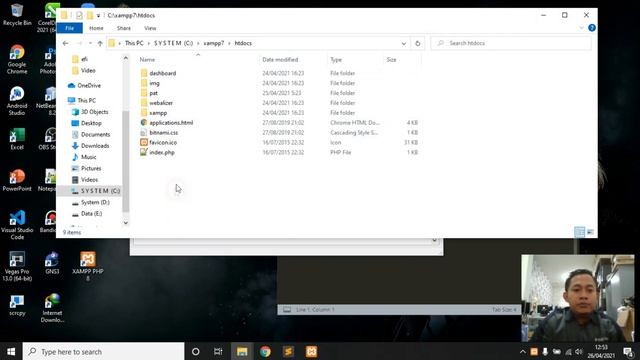Select System (D:) drive in navigation pane

95,202
